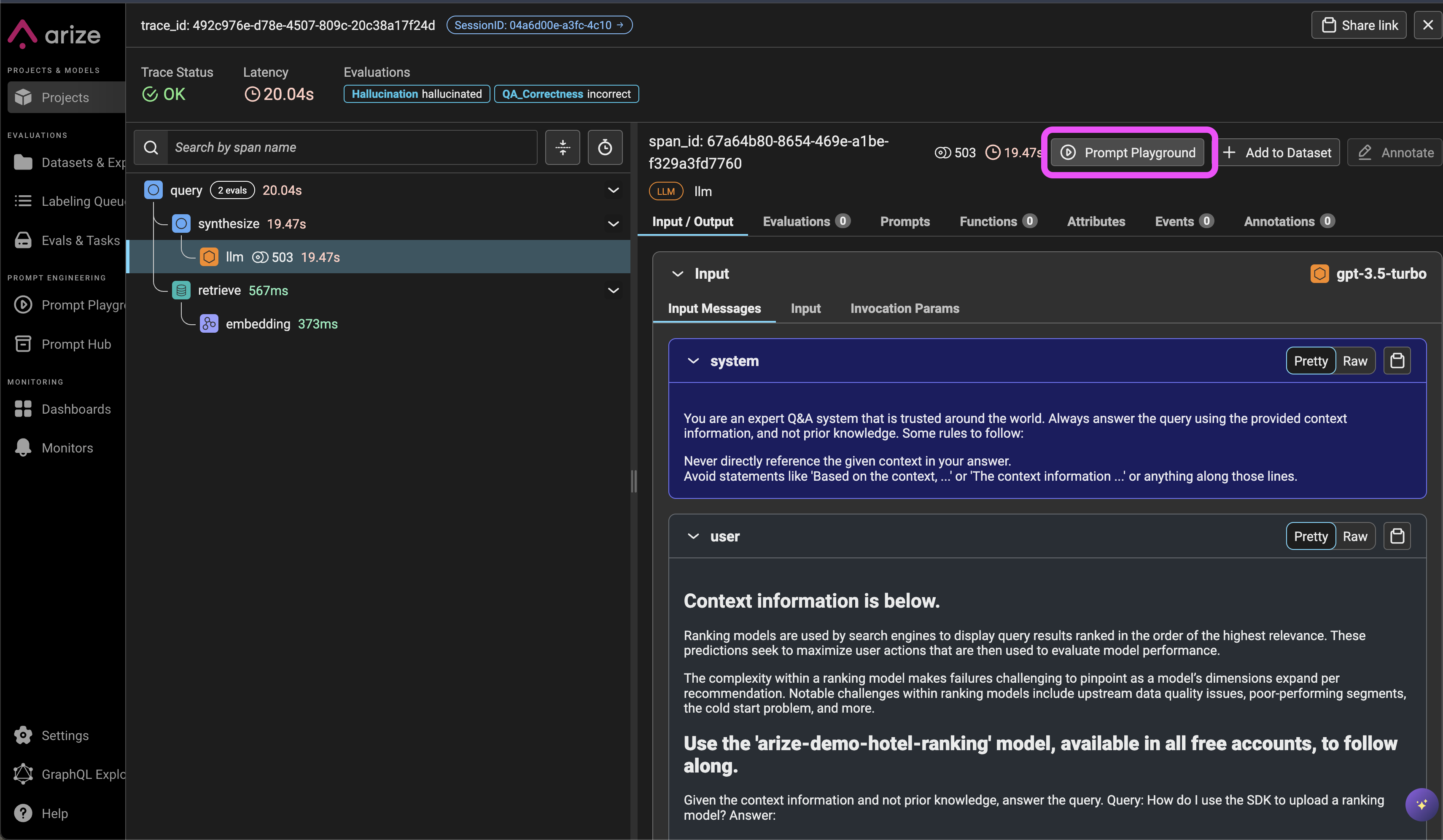
Task: Click the retrieve span database icon
Action: tap(181, 290)
